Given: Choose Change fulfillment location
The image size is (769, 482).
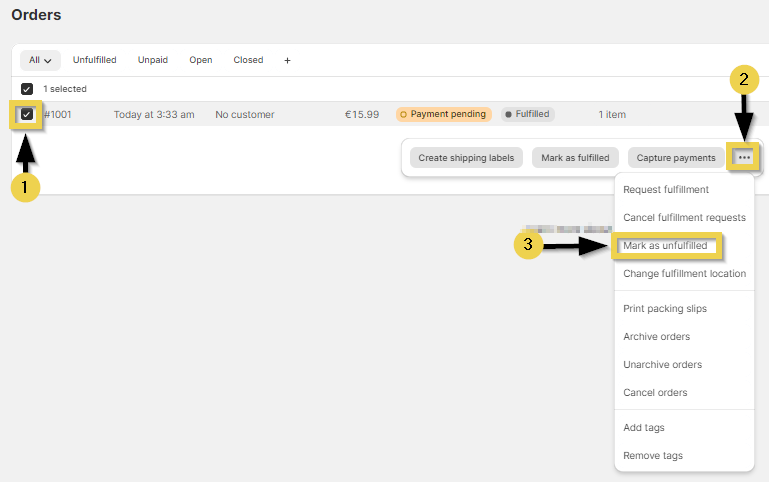Looking at the screenshot, I should click(x=684, y=274).
